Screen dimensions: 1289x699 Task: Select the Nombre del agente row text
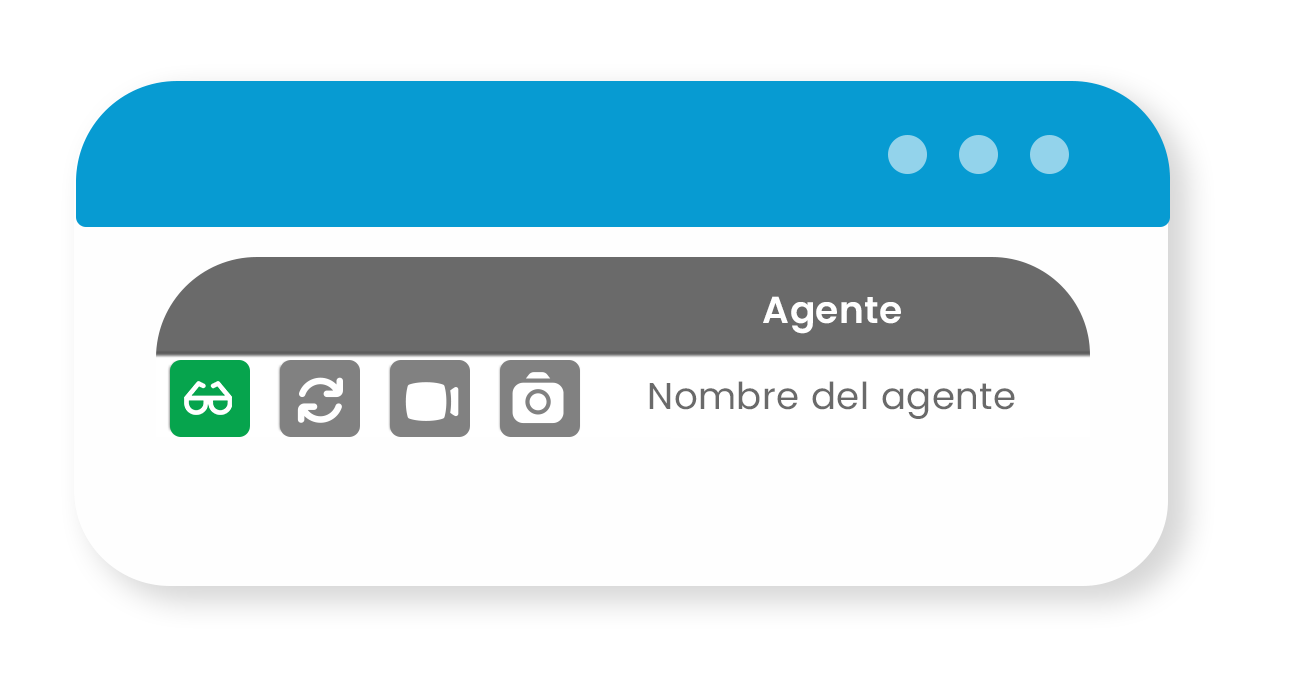click(831, 397)
